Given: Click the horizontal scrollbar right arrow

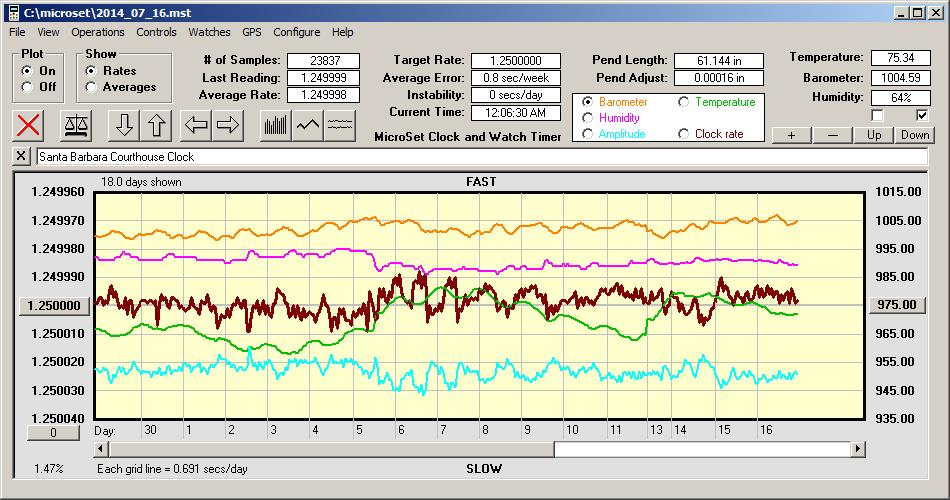Looking at the screenshot, I should click(x=858, y=449).
